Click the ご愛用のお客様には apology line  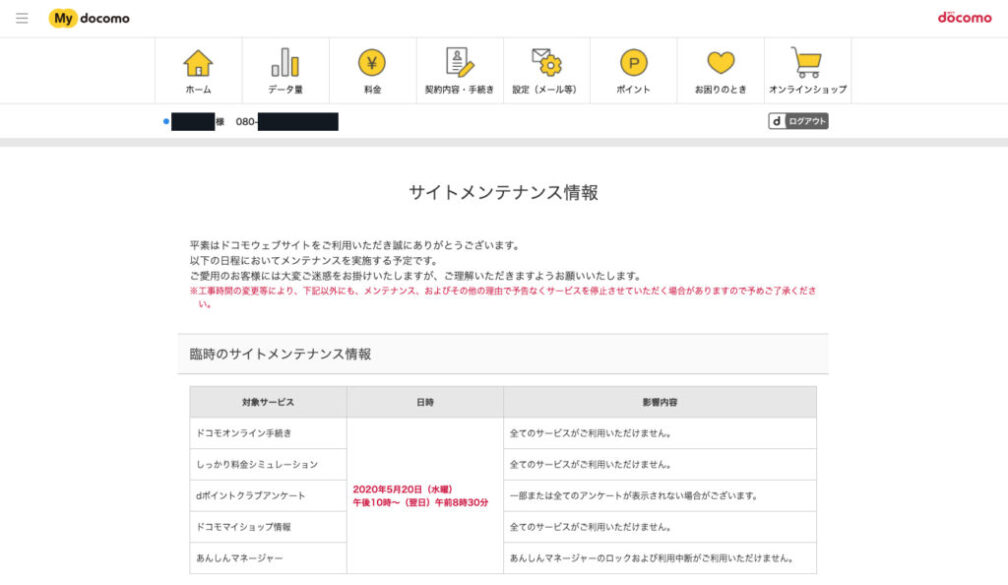coord(416,276)
